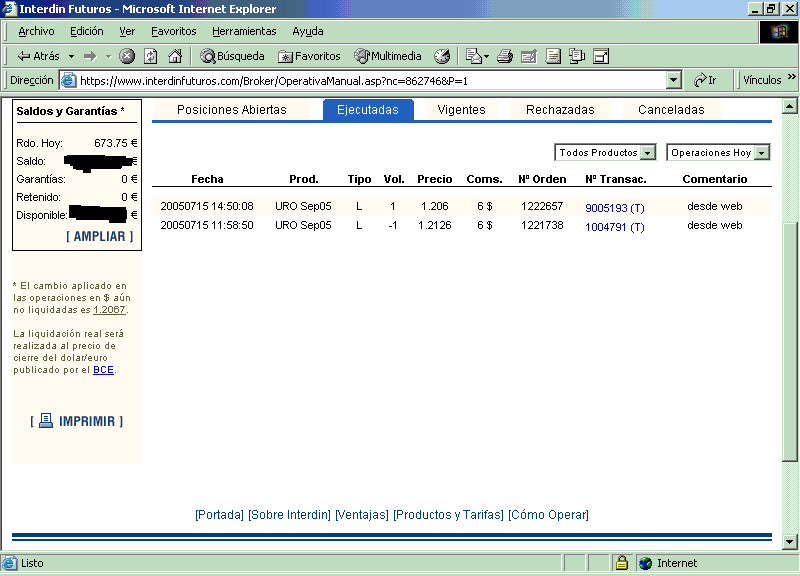Select order number 1222657 cell
800x576 pixels.
coord(542,206)
